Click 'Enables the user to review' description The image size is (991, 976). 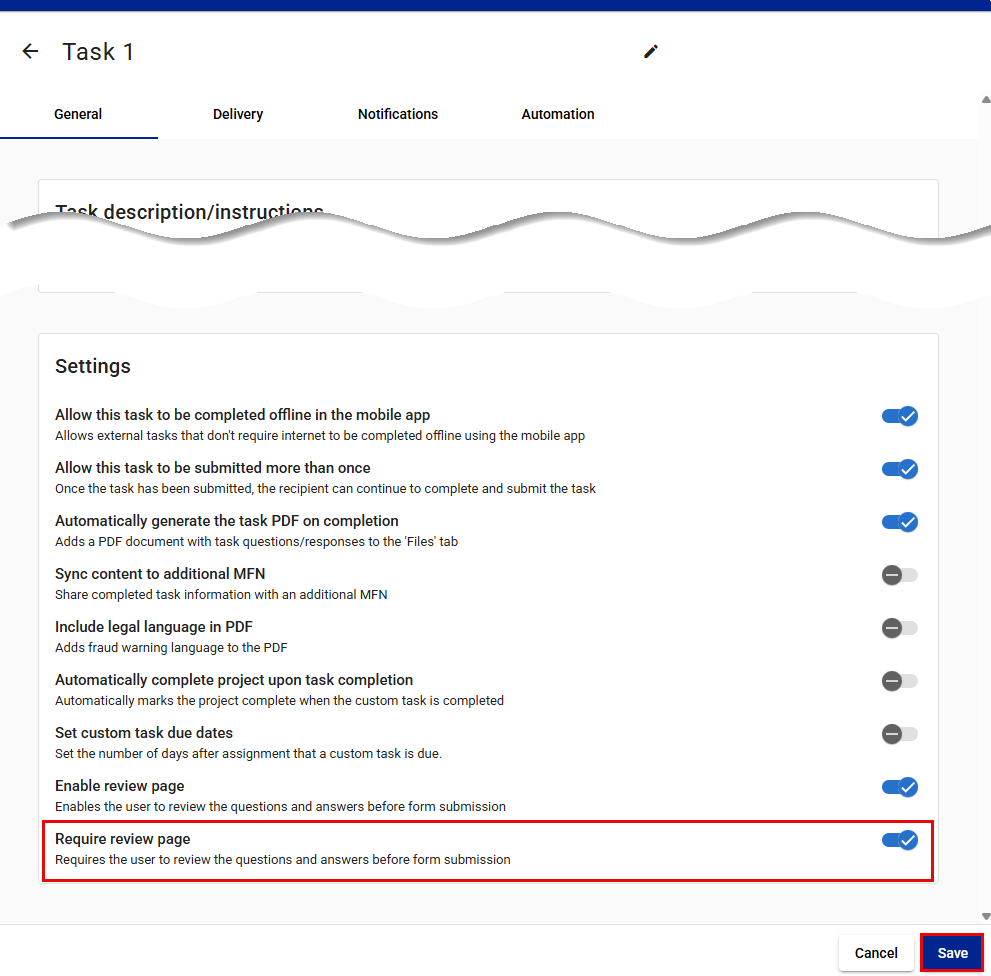tap(281, 807)
